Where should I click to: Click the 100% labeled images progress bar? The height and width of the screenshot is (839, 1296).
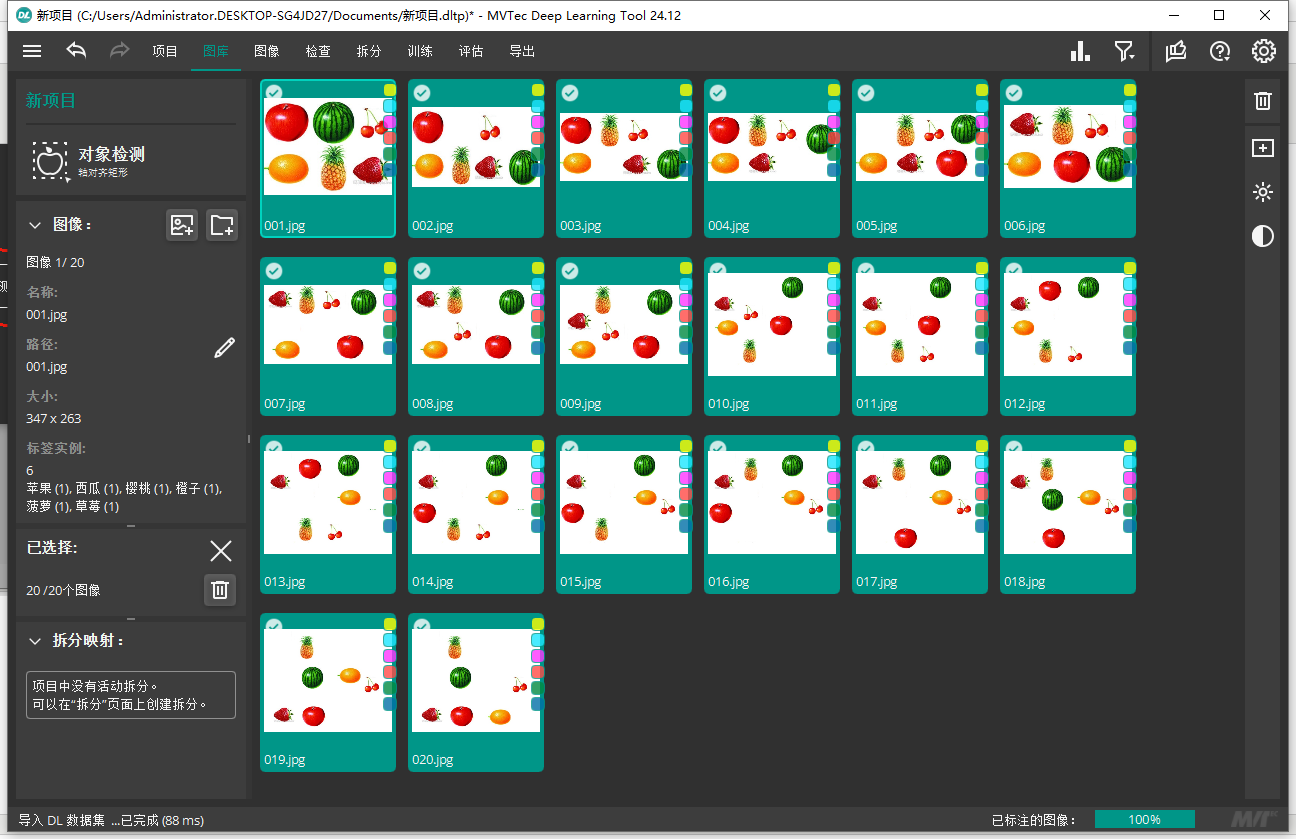pos(1145,820)
